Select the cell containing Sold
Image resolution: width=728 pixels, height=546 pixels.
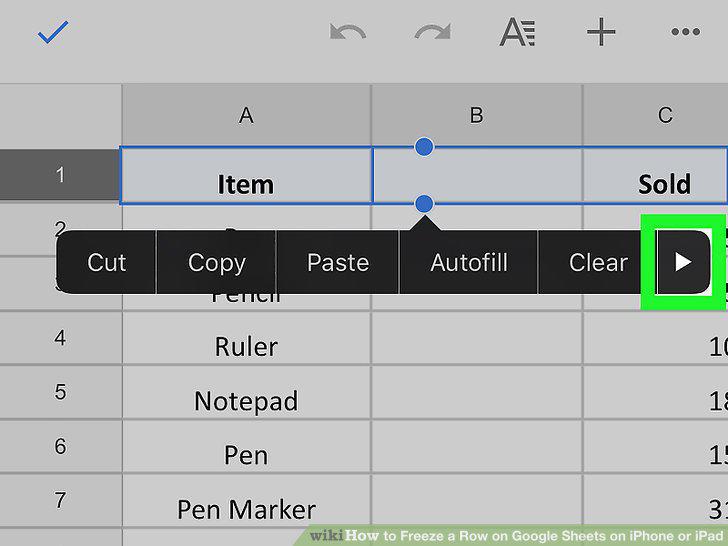[x=656, y=176]
